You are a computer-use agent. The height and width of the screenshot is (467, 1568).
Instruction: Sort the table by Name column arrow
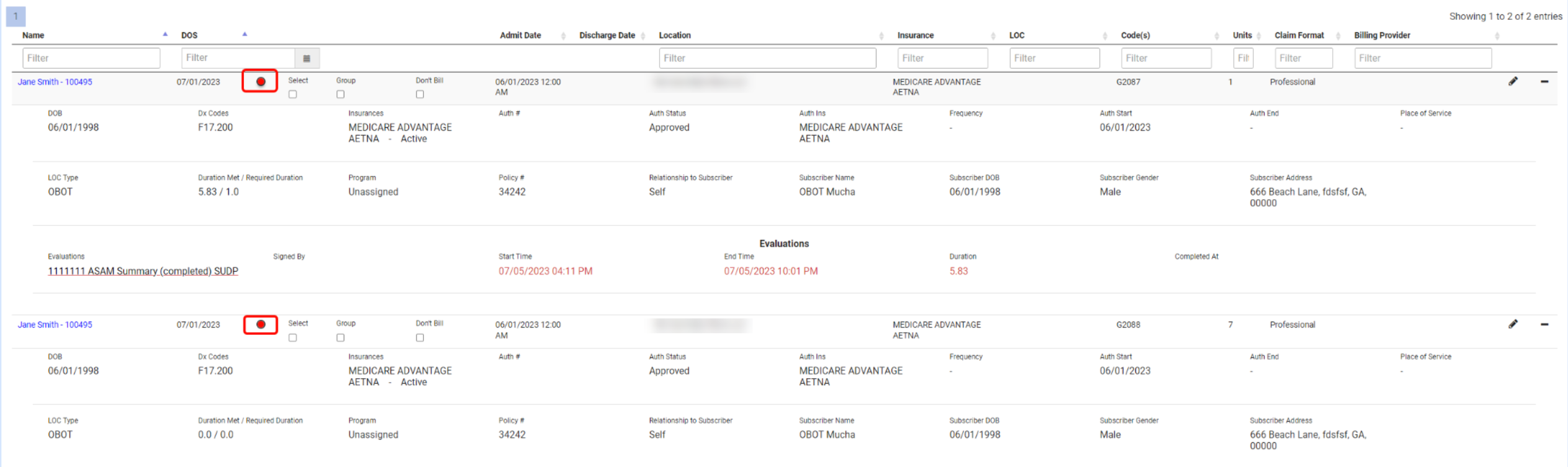click(165, 35)
